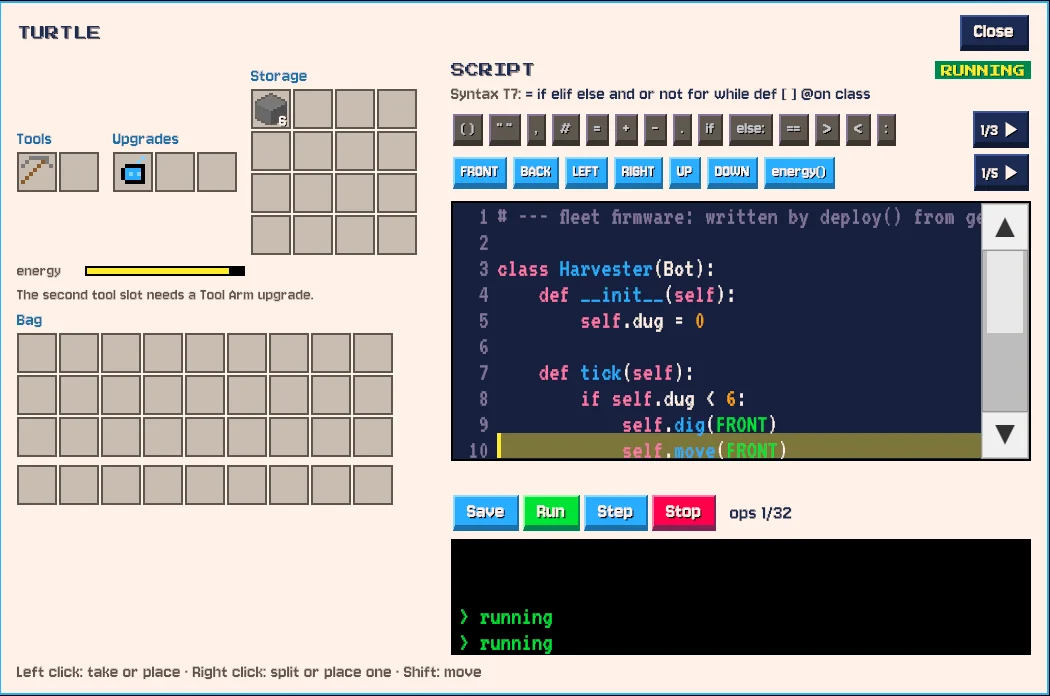The width and height of the screenshot is (1050, 696).
Task: Insert the == comparison snippet
Action: pyautogui.click(x=794, y=129)
